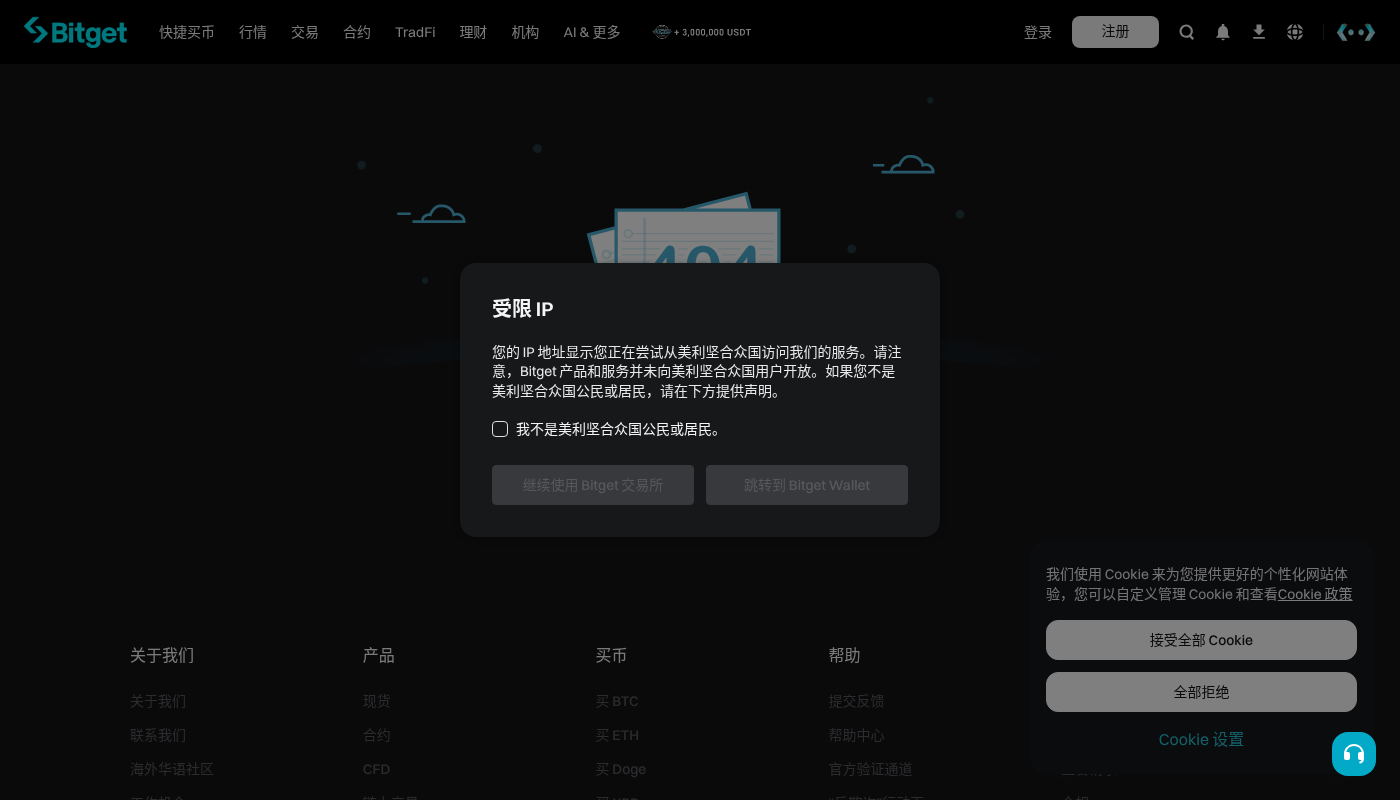The height and width of the screenshot is (800, 1400).
Task: Click the 受限 IP dialog title
Action: tap(522, 308)
